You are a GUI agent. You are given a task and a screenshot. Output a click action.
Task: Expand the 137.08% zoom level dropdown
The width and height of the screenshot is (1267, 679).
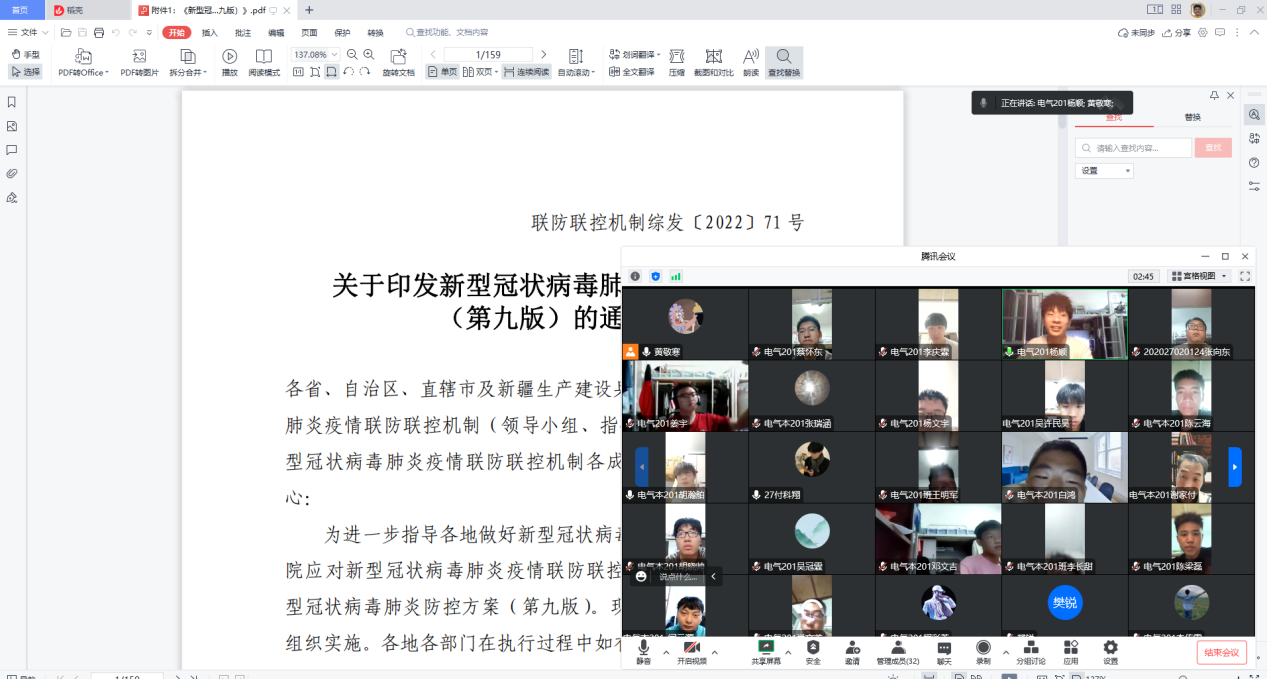click(334, 54)
